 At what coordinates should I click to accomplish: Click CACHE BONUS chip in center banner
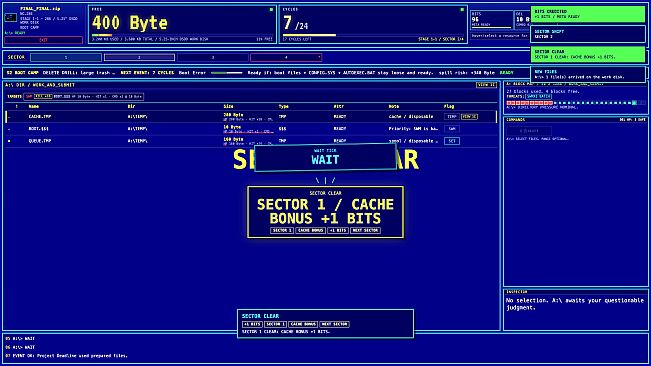pyautogui.click(x=310, y=230)
